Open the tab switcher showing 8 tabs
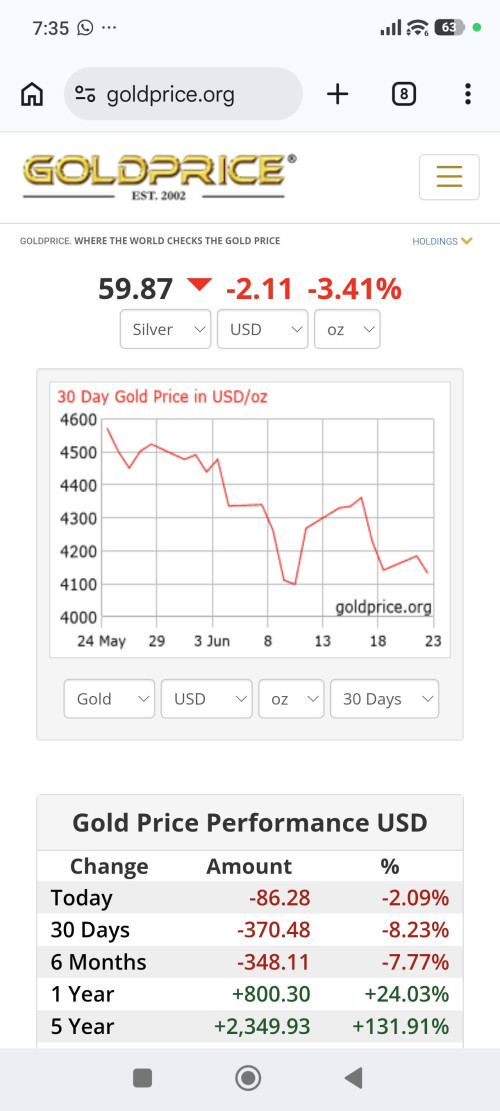This screenshot has width=500, height=1111. pyautogui.click(x=404, y=94)
